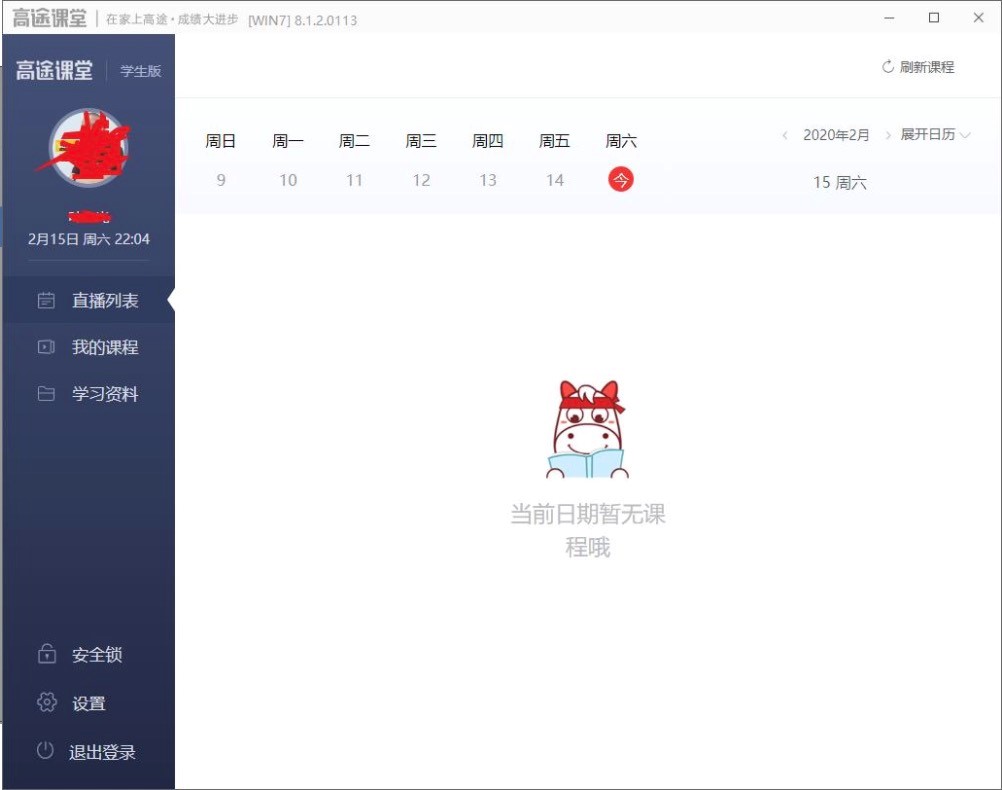Image resolution: width=1002 pixels, height=790 pixels.
Task: Close the 高途课堂 window
Action: point(978,18)
